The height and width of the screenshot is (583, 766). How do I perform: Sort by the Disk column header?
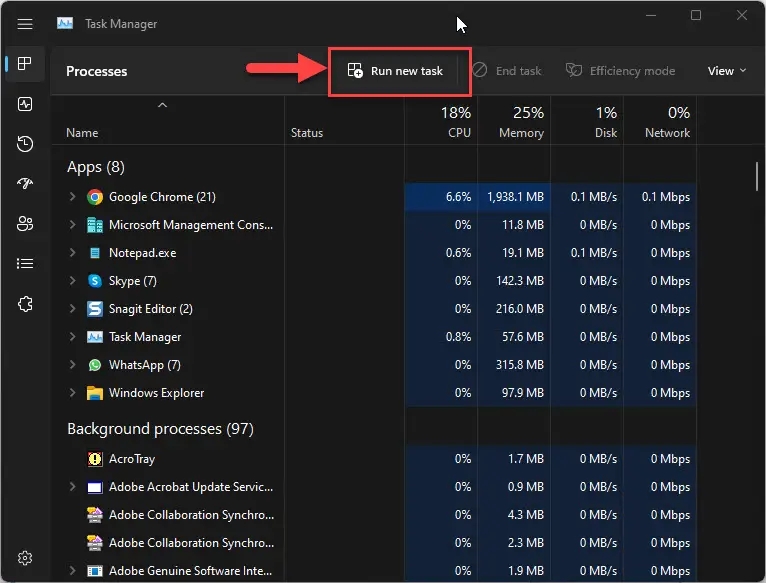[587, 121]
